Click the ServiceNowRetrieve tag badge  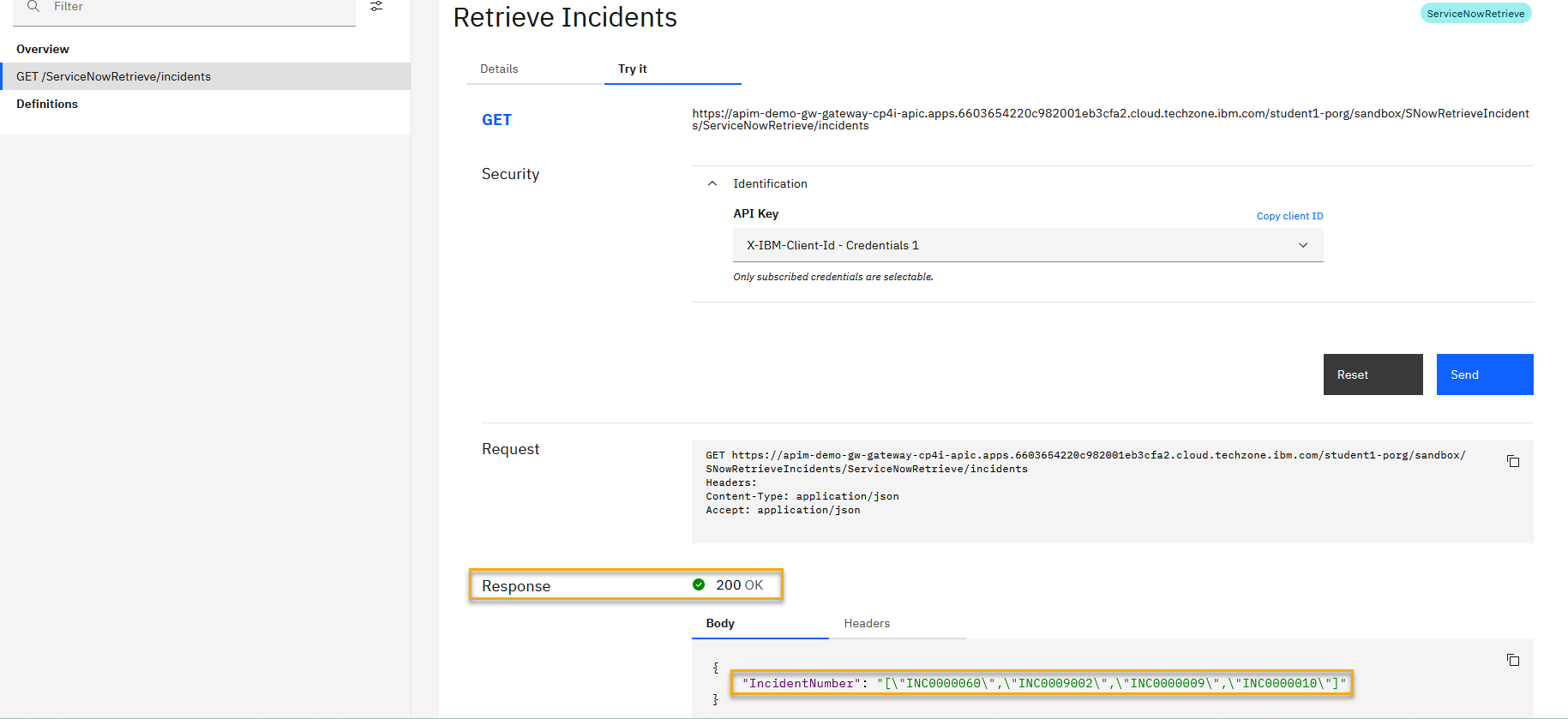click(x=1475, y=14)
